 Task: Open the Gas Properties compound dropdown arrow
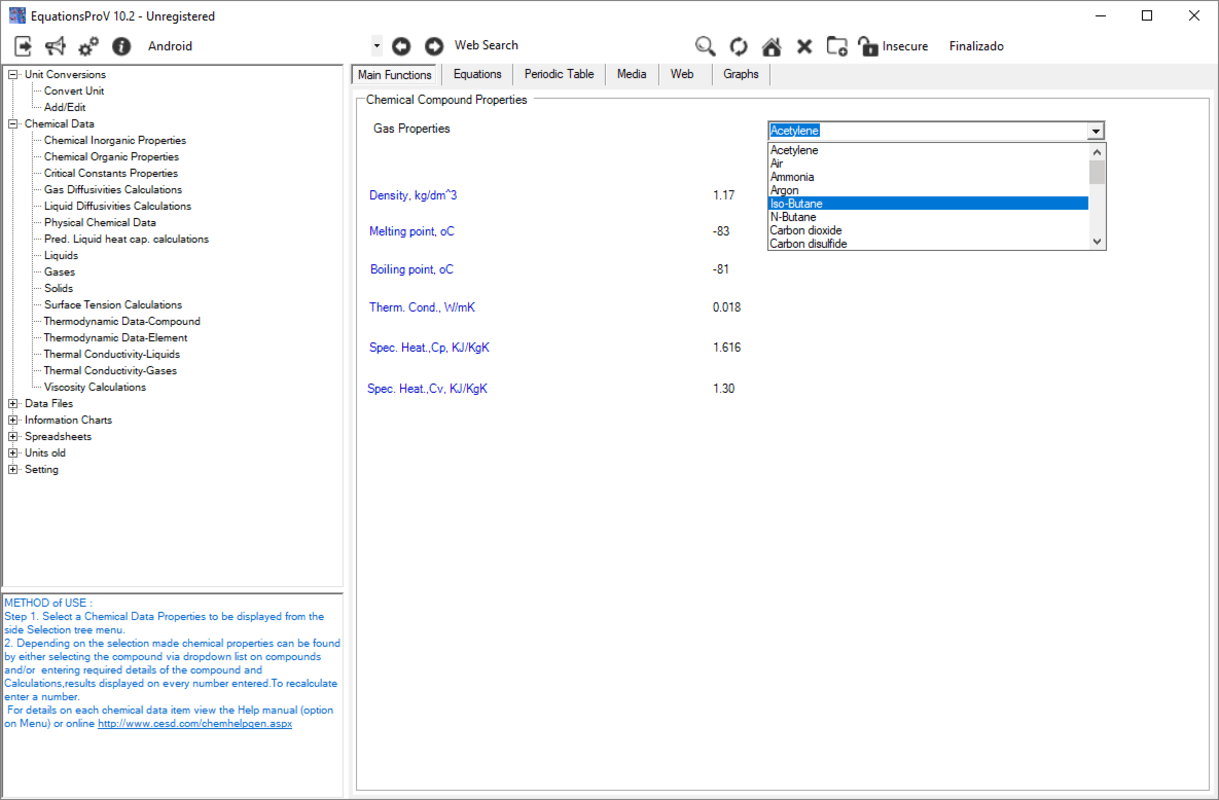(1096, 131)
